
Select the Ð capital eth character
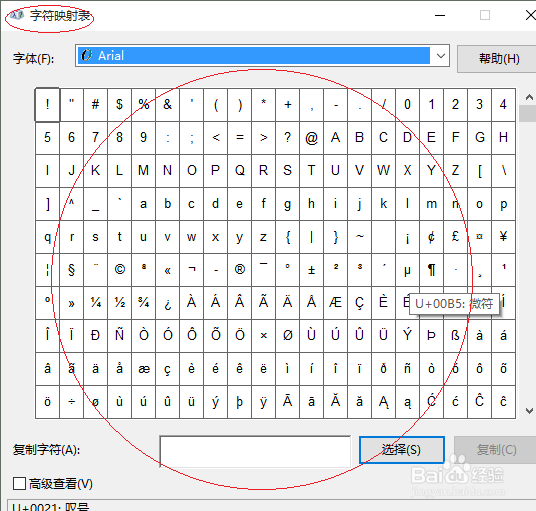95,336
